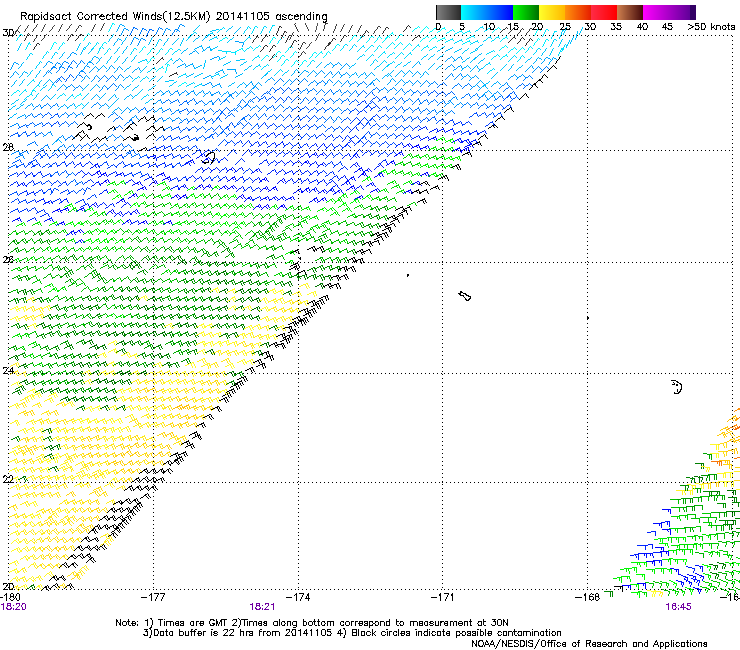Click the cyan 5-10 knots legend swatch
740x650 pixels.
(x=474, y=12)
